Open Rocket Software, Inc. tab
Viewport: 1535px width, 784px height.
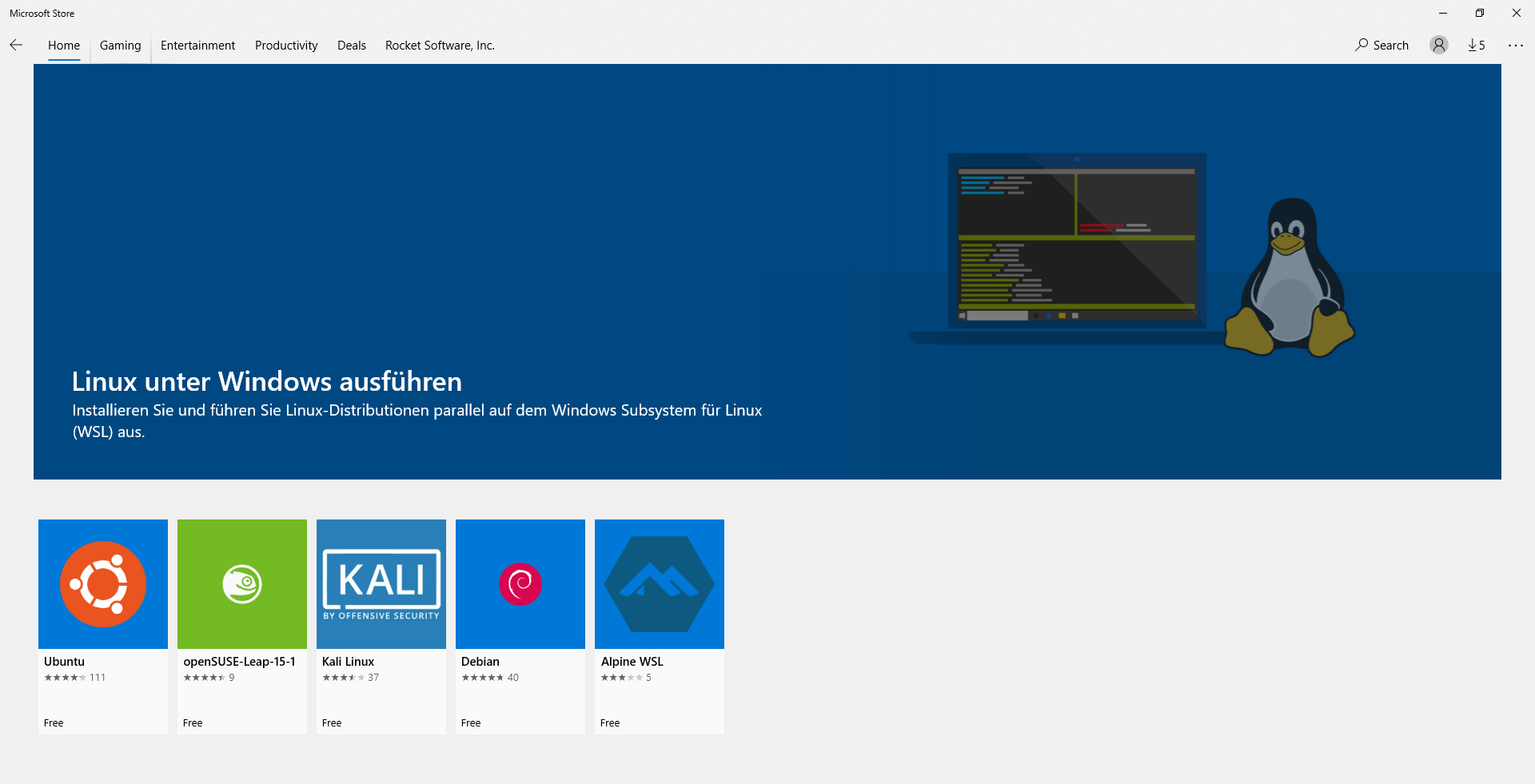440,46
